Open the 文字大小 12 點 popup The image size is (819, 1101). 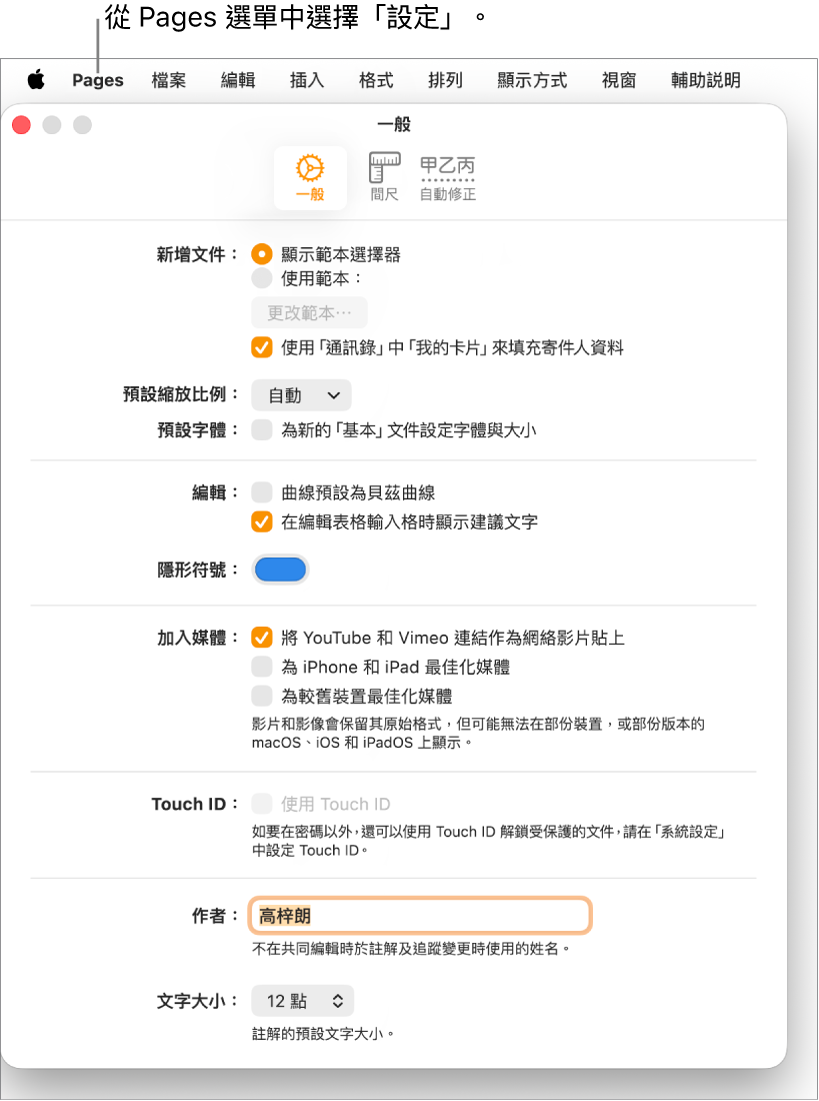303,1001
